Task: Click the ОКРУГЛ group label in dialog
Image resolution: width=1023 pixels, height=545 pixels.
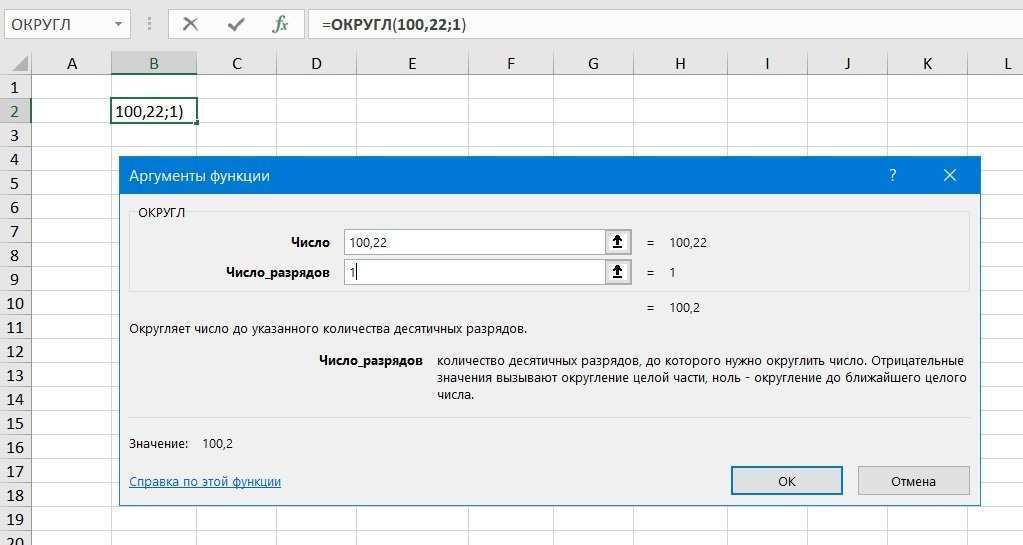Action: [161, 213]
